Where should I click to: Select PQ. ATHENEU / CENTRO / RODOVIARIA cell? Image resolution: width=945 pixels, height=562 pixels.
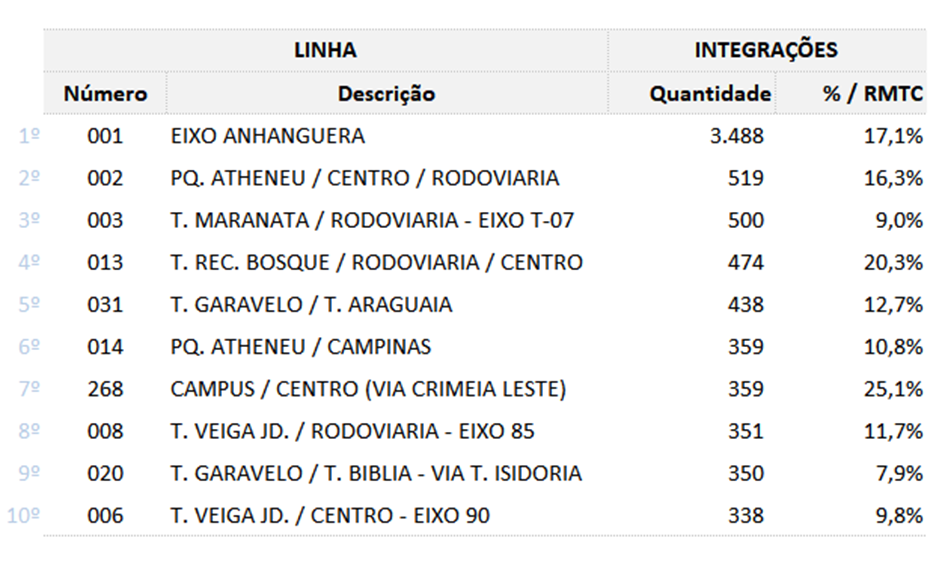(365, 178)
